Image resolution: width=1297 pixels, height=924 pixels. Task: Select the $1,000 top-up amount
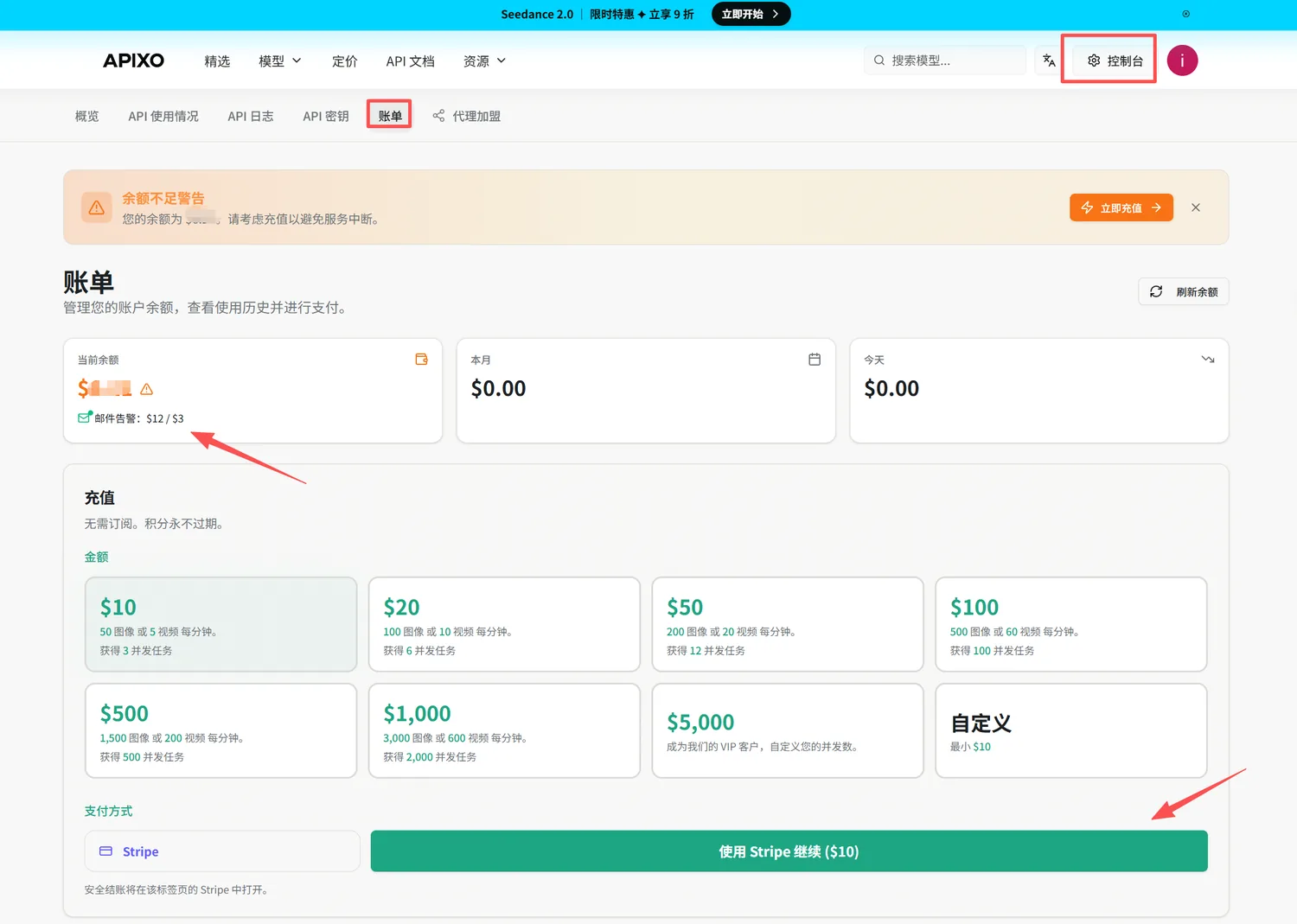click(x=504, y=730)
